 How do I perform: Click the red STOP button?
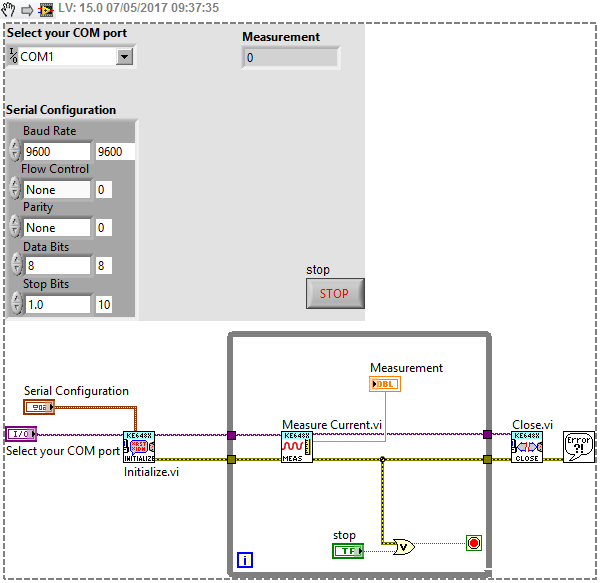coord(335,293)
